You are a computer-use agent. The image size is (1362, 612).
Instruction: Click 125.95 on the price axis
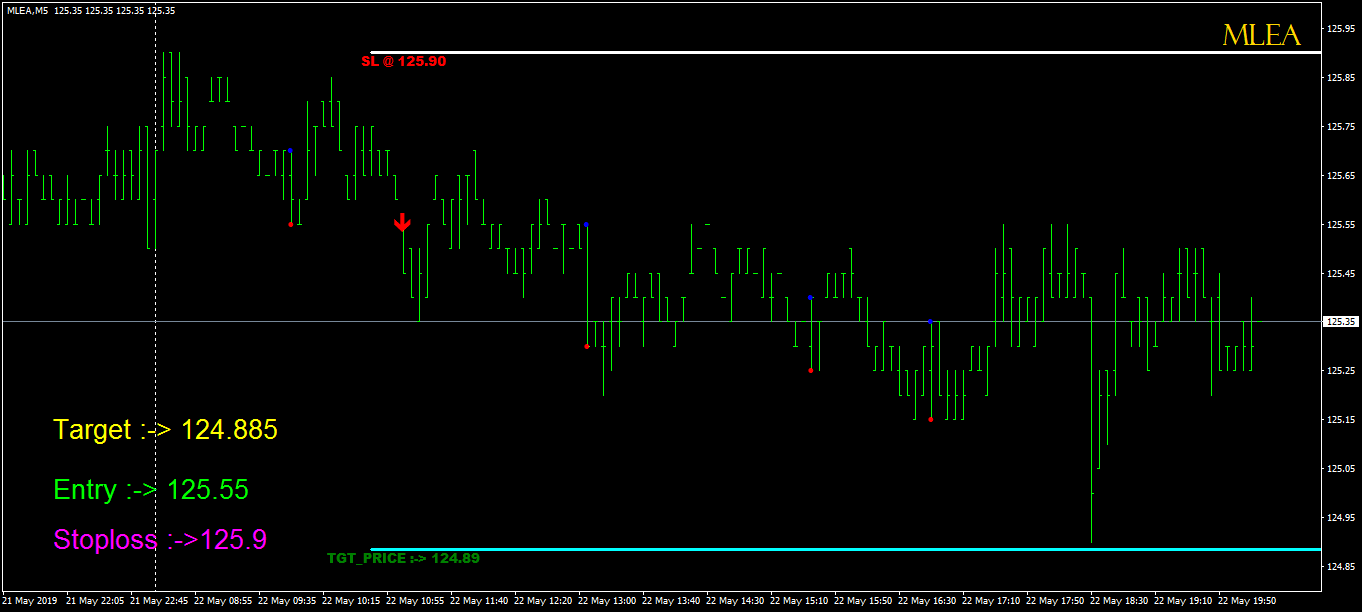click(1341, 28)
